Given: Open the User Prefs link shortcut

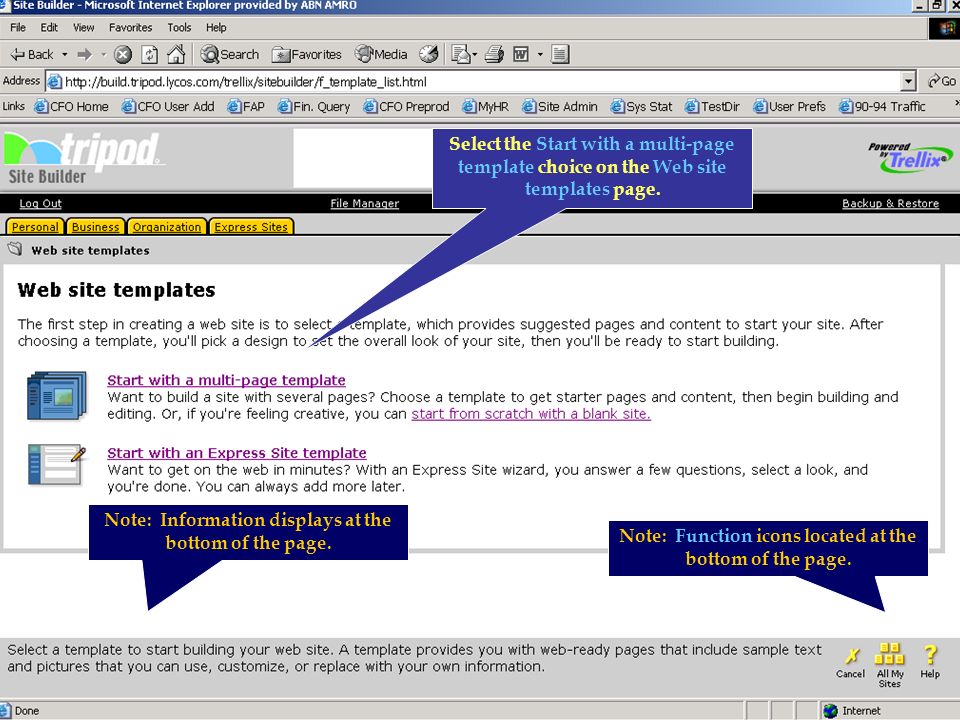Looking at the screenshot, I should point(789,107).
